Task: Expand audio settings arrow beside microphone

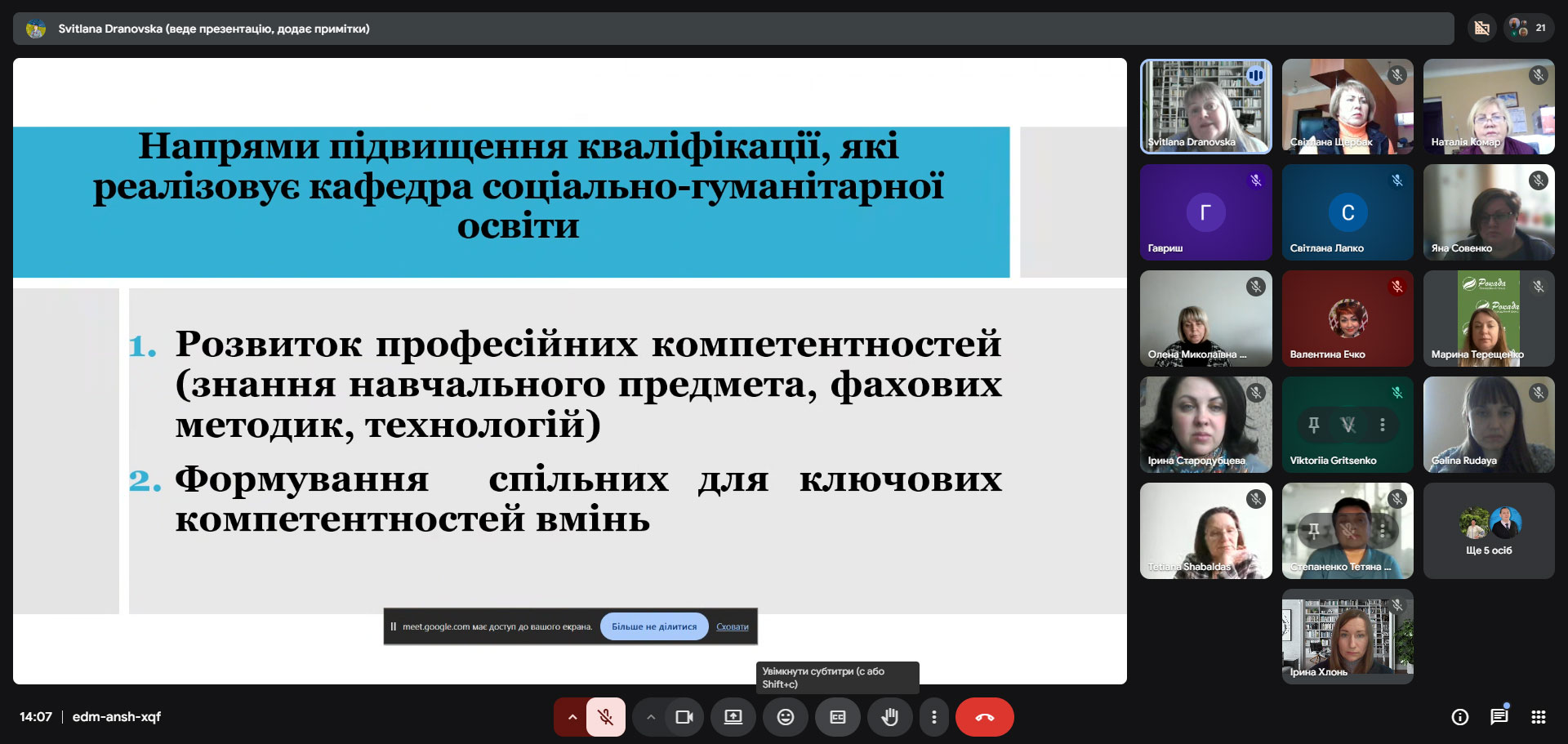Action: [x=572, y=717]
